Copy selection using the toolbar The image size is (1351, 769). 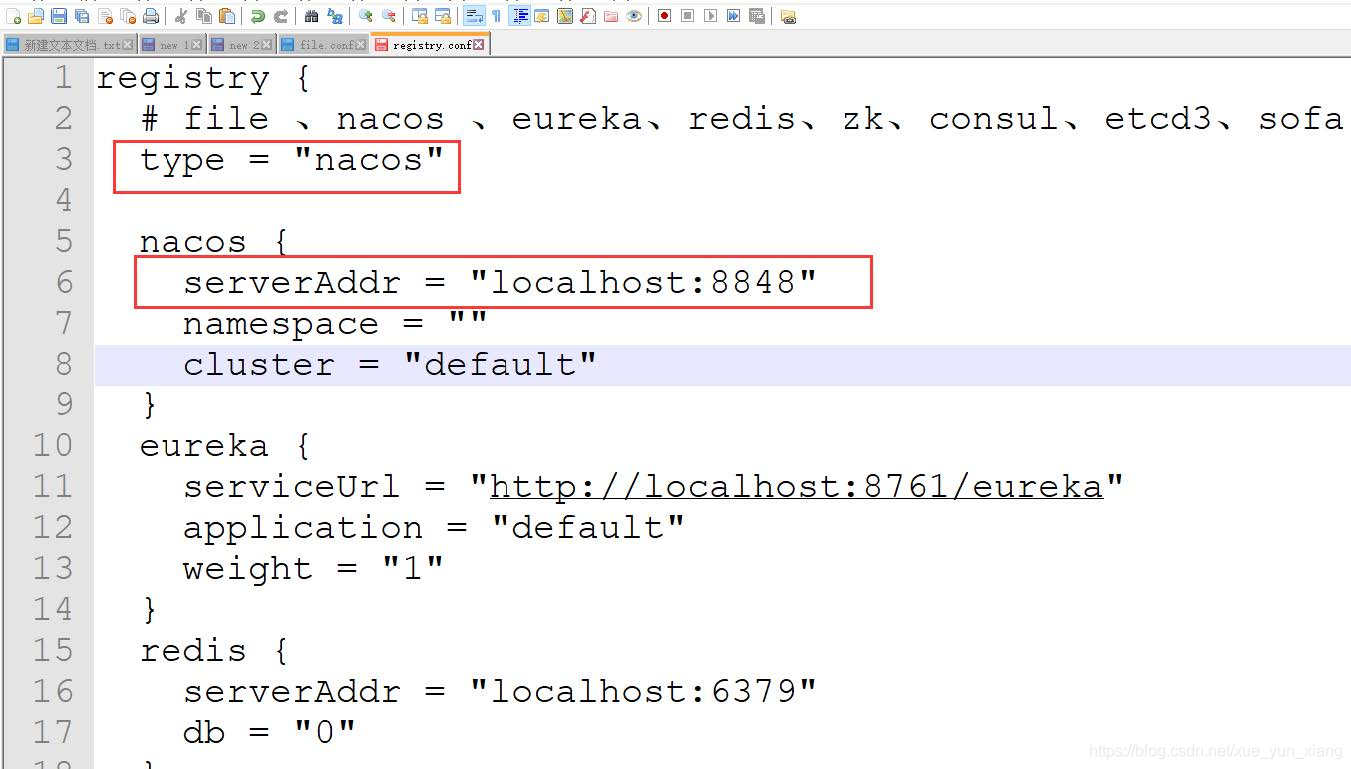click(204, 16)
